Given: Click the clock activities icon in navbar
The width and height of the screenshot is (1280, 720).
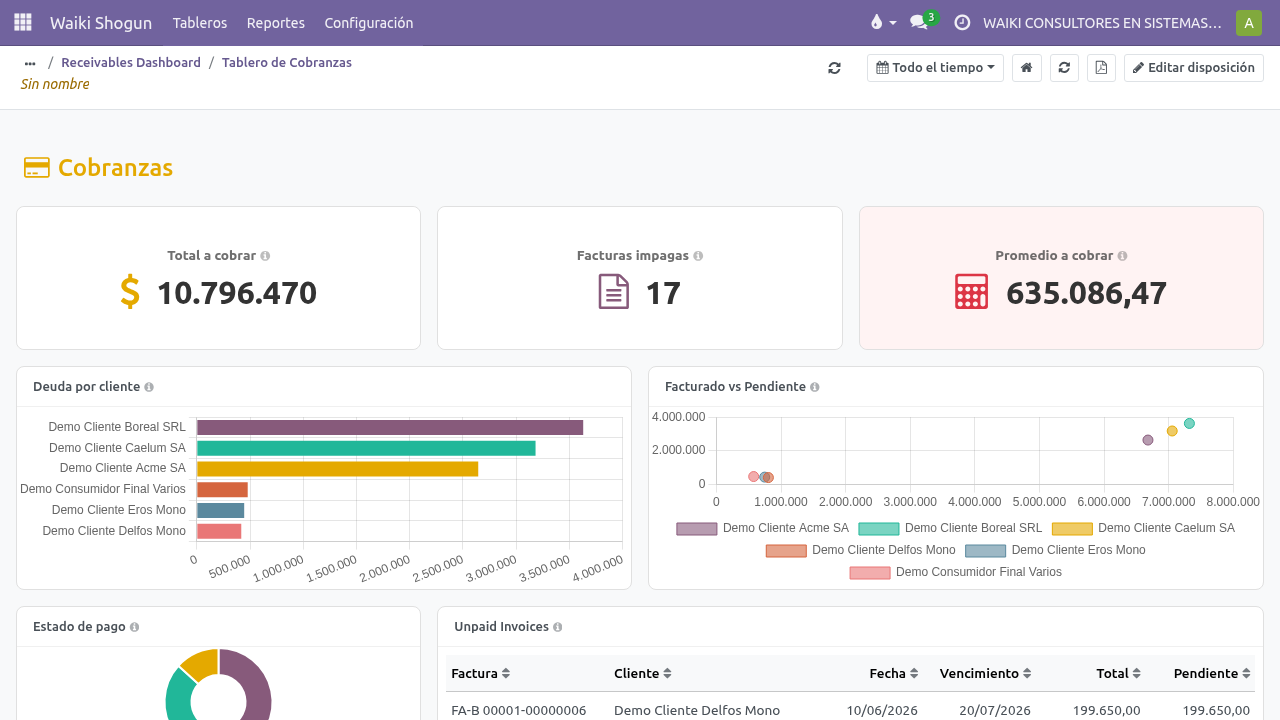Looking at the screenshot, I should click(x=962, y=22).
